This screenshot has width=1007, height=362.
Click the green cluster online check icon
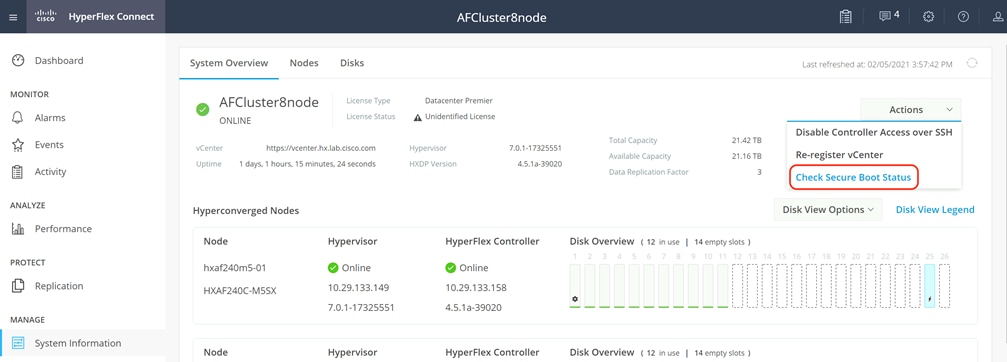202,110
